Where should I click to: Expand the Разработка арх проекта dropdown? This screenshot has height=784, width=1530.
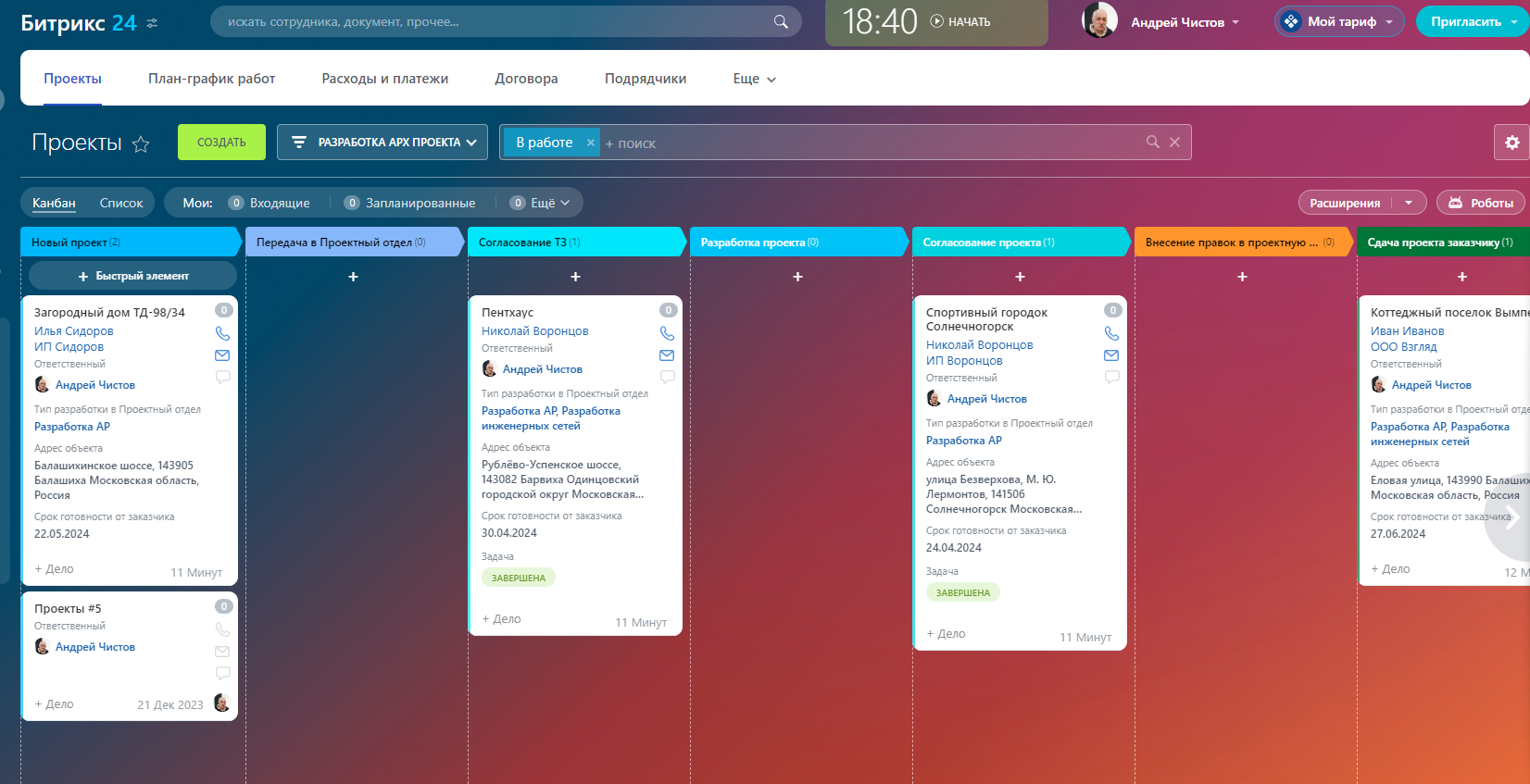pos(382,143)
